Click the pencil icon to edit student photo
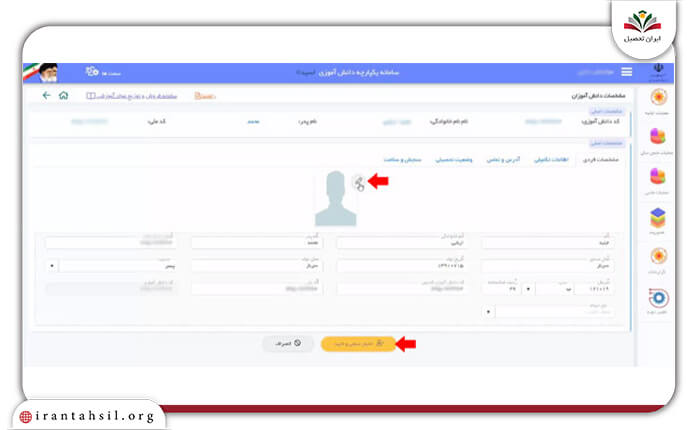The width and height of the screenshot is (700, 430). [x=359, y=182]
